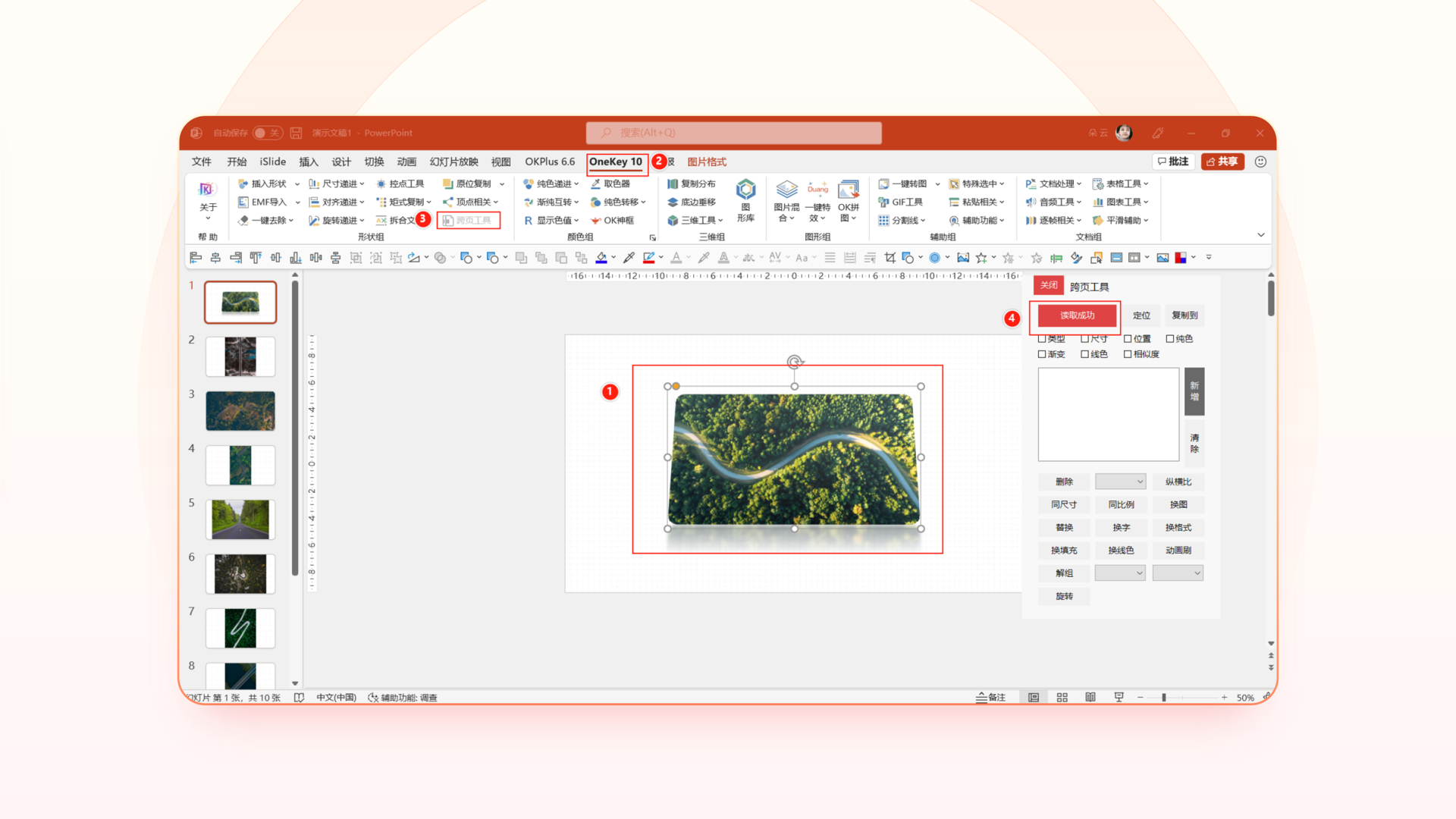Click the zoom slider in status bar

(1164, 697)
